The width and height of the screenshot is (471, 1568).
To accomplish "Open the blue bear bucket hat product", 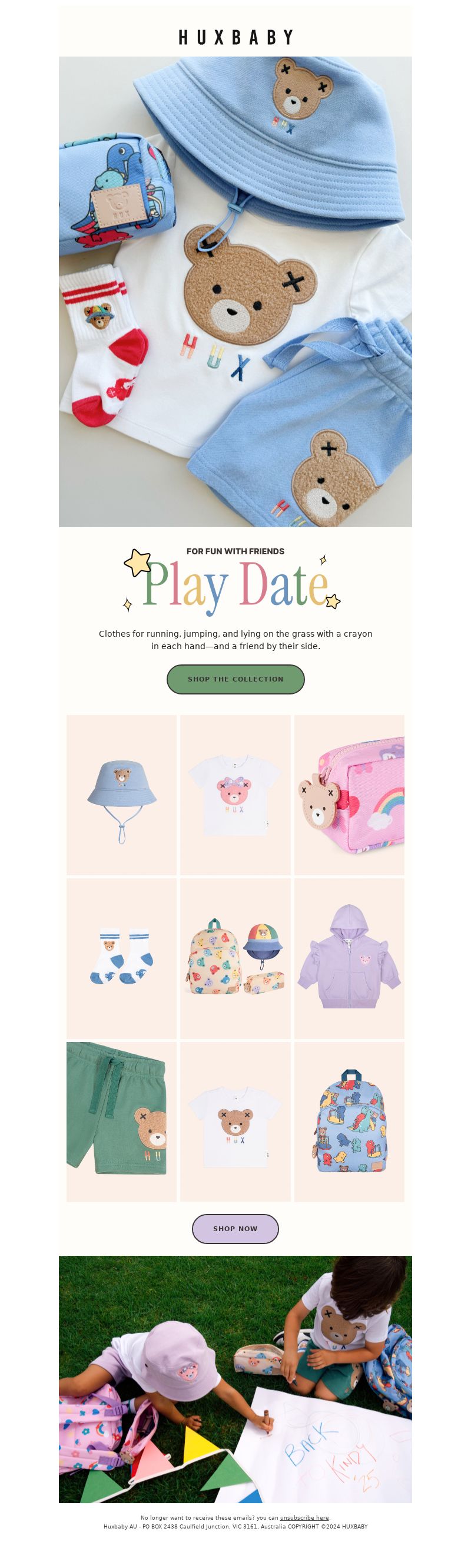I will pyautogui.click(x=121, y=795).
